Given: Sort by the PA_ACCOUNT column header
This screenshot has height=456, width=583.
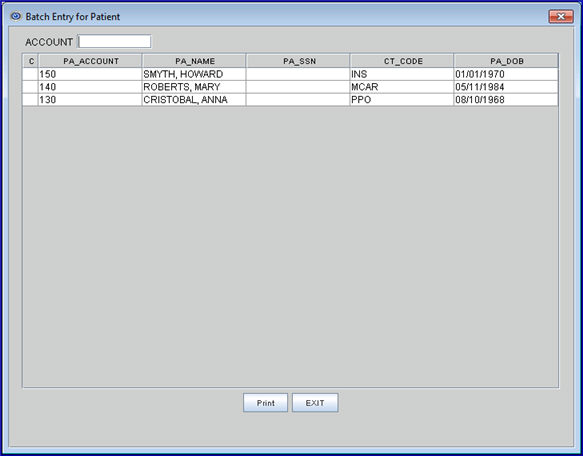Looking at the screenshot, I should 90,61.
